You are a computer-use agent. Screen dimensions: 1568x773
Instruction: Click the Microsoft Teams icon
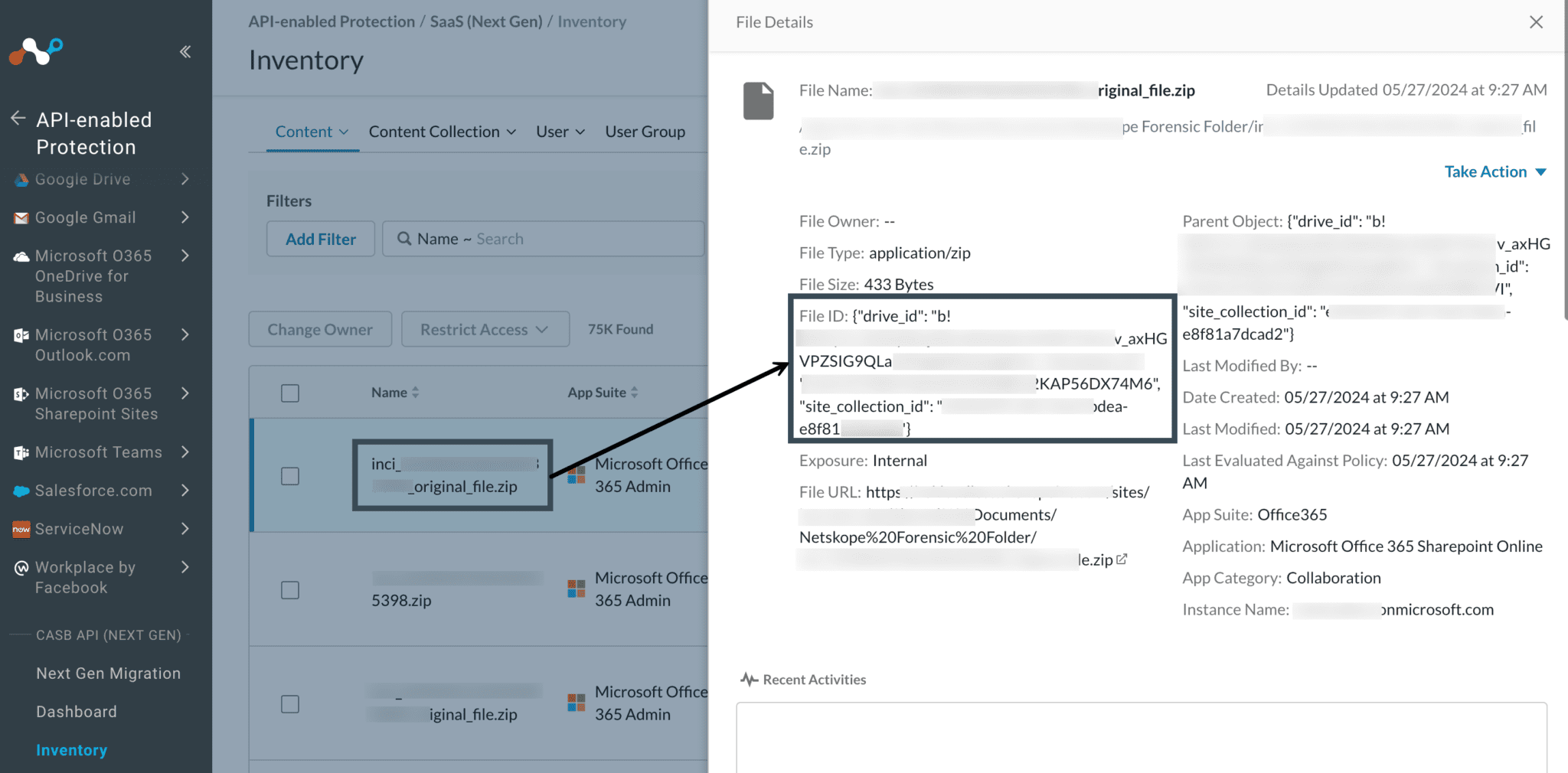(x=21, y=453)
